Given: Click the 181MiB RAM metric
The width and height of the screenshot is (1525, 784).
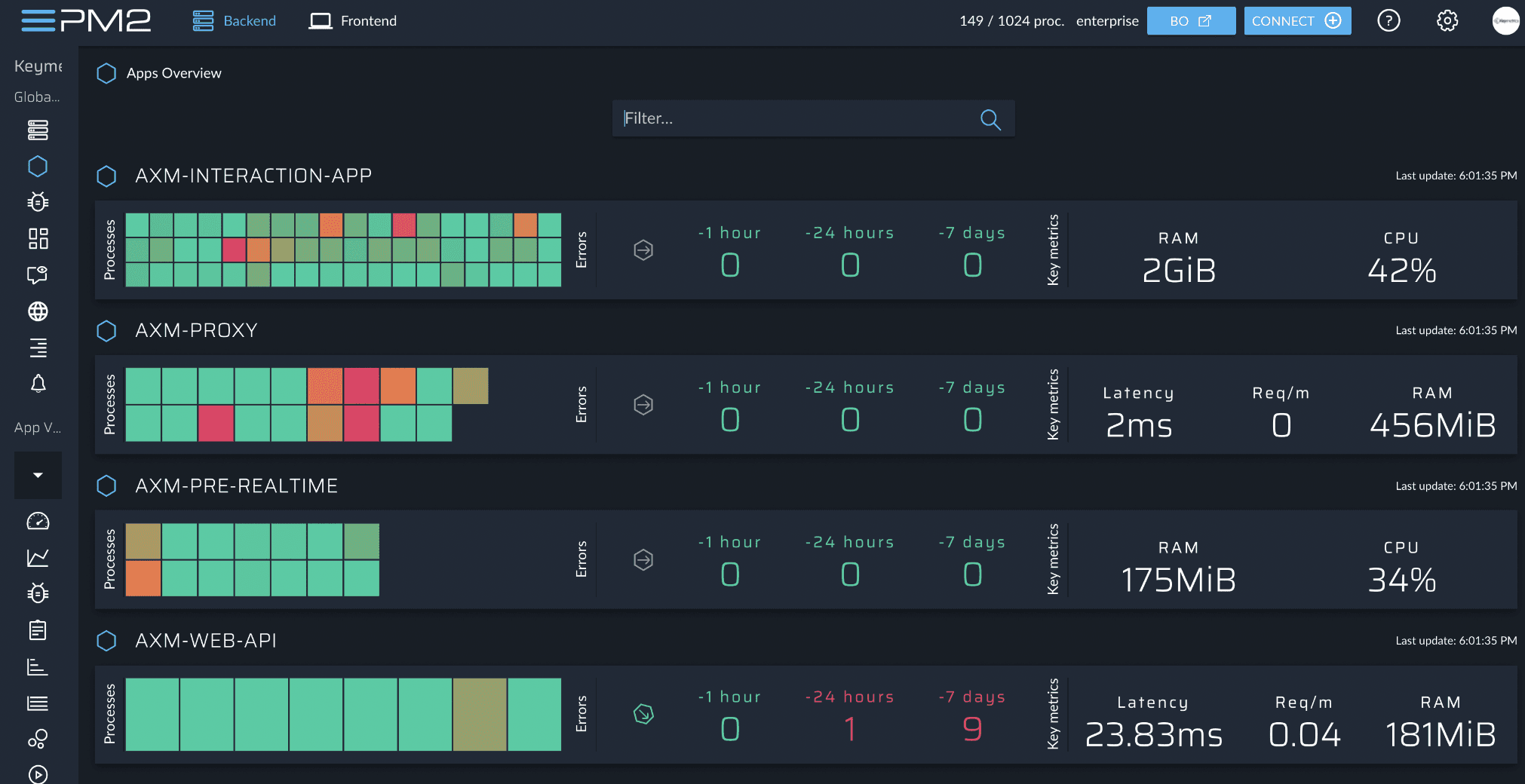Looking at the screenshot, I should [1441, 734].
